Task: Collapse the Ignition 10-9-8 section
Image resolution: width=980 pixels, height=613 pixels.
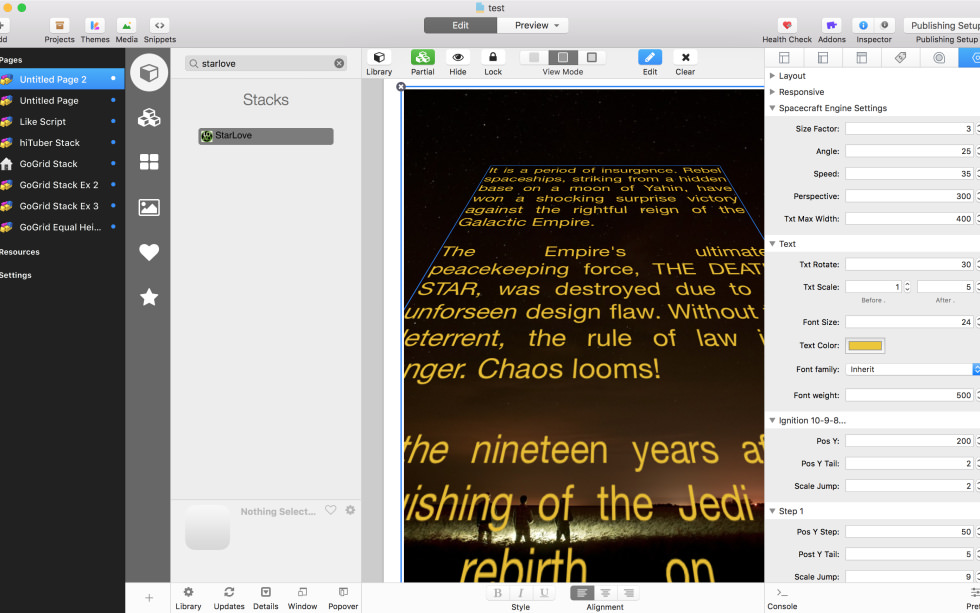Action: [x=772, y=421]
